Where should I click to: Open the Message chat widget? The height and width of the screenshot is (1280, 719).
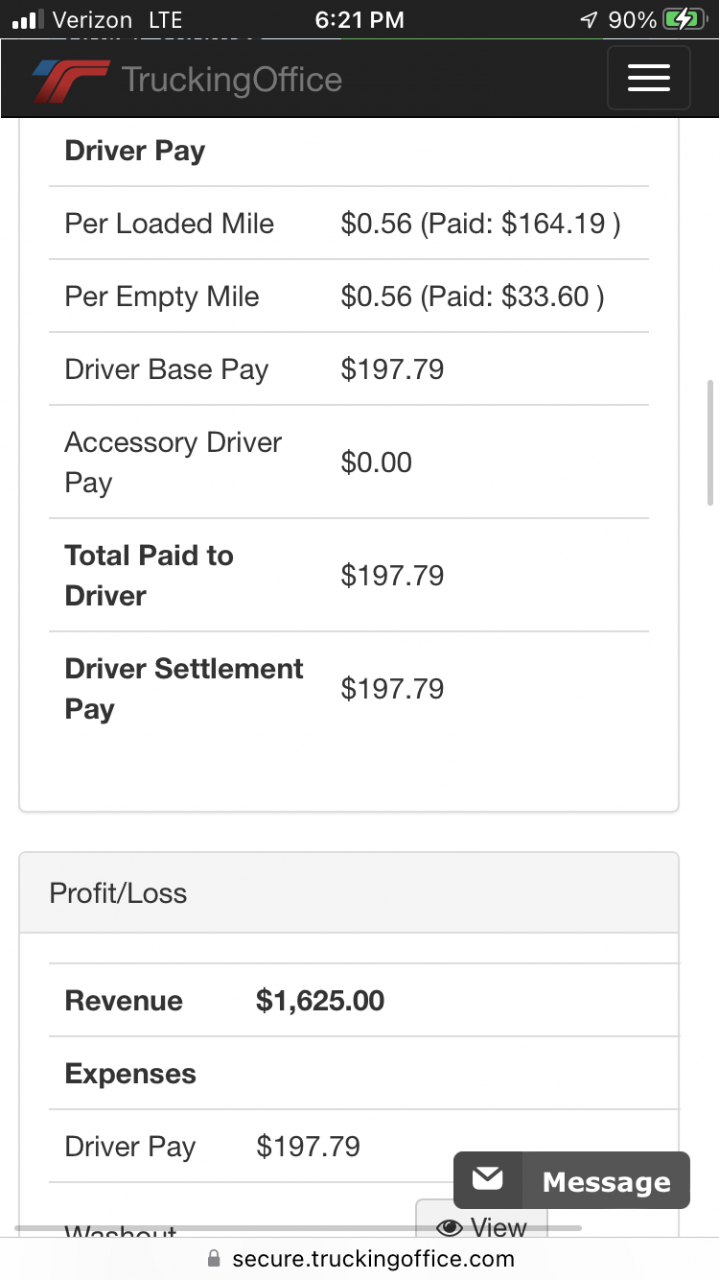click(571, 1180)
